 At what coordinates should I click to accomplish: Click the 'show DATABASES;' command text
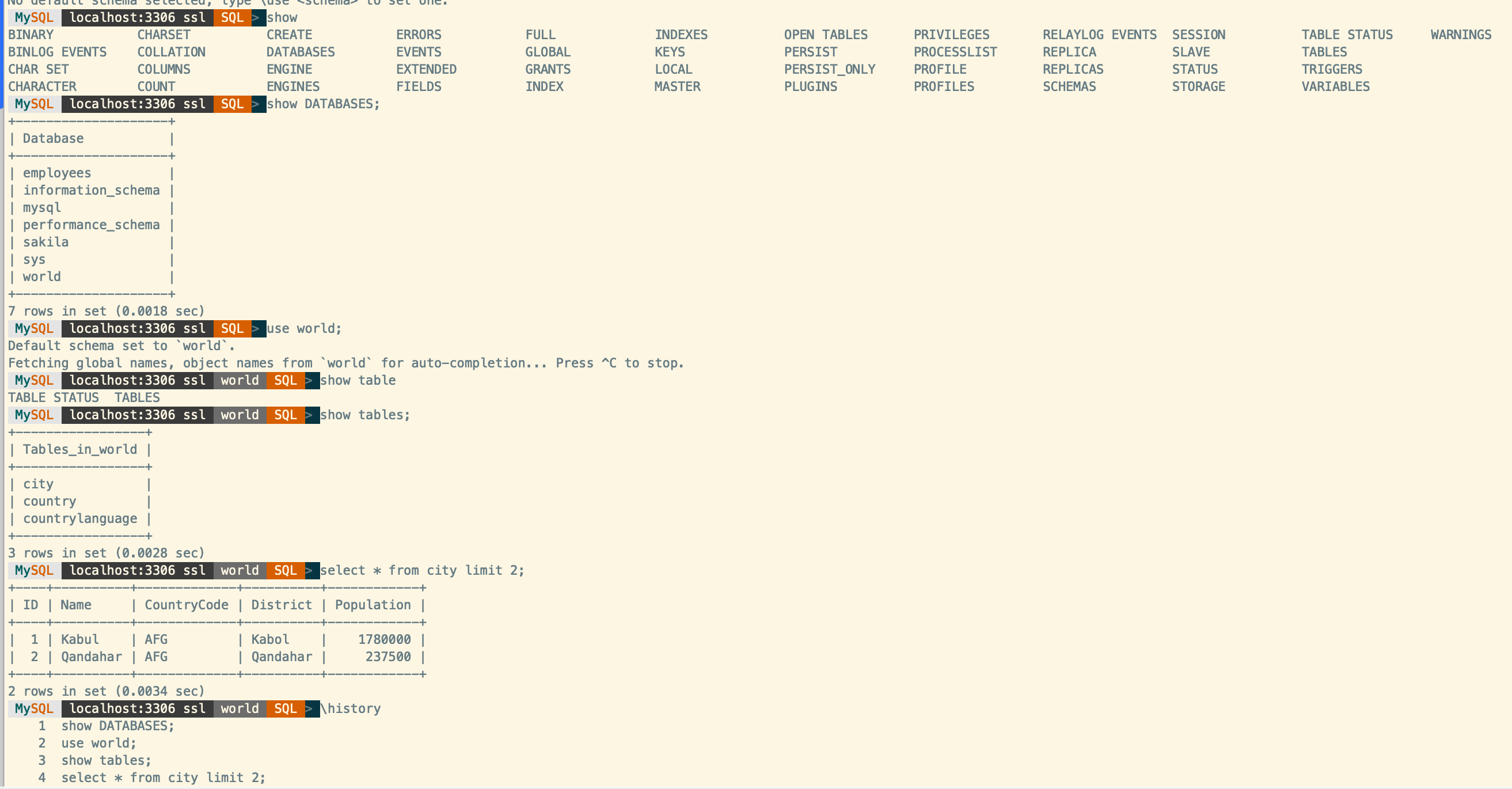coord(323,104)
